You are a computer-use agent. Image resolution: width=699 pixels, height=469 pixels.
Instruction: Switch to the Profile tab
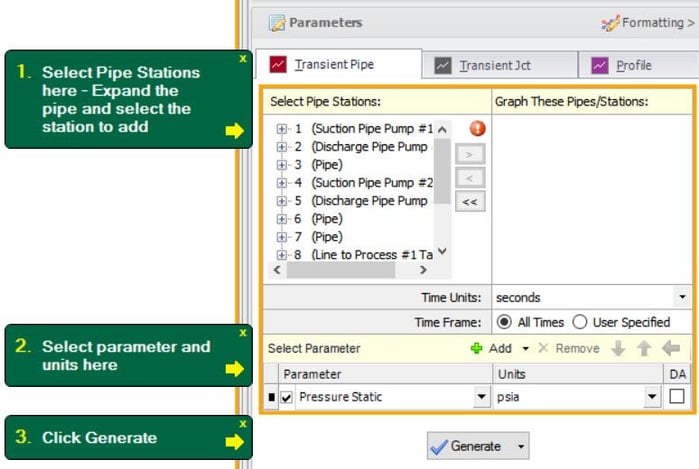pos(638,66)
